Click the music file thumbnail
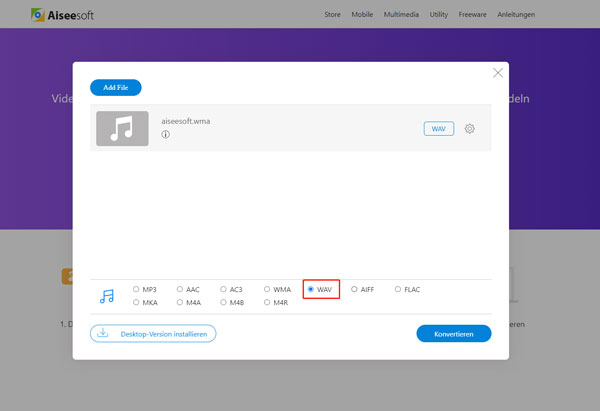This screenshot has width=600, height=411. coord(122,128)
